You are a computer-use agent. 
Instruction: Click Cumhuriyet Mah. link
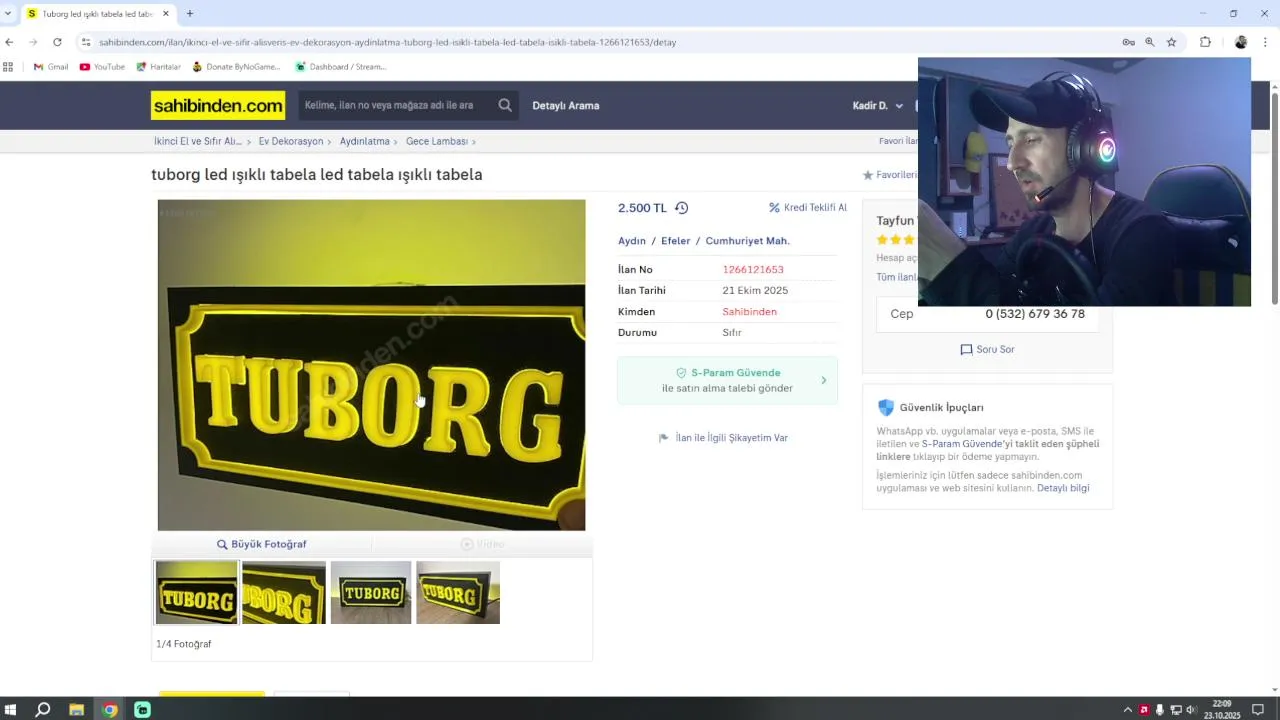(x=747, y=241)
